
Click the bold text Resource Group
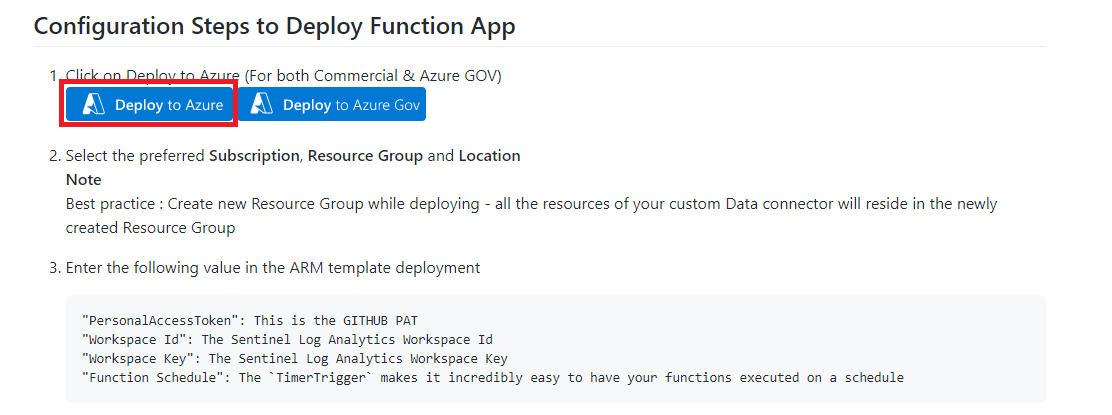pos(365,156)
